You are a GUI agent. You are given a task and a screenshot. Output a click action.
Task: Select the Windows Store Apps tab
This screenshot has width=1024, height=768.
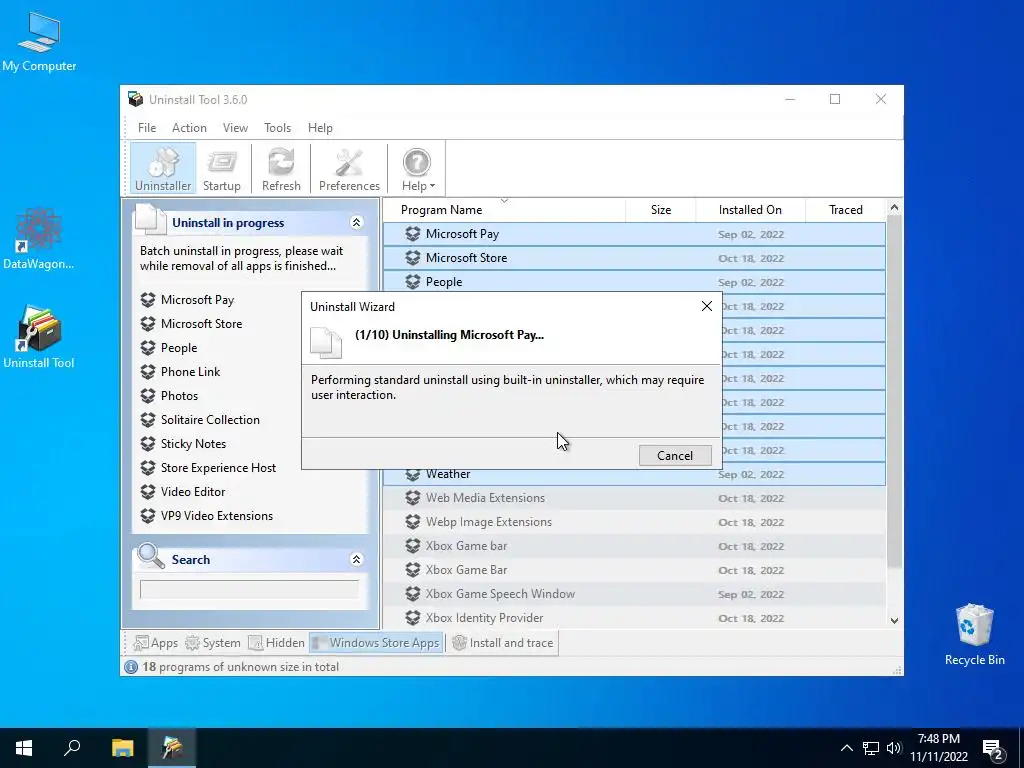pyautogui.click(x=376, y=643)
